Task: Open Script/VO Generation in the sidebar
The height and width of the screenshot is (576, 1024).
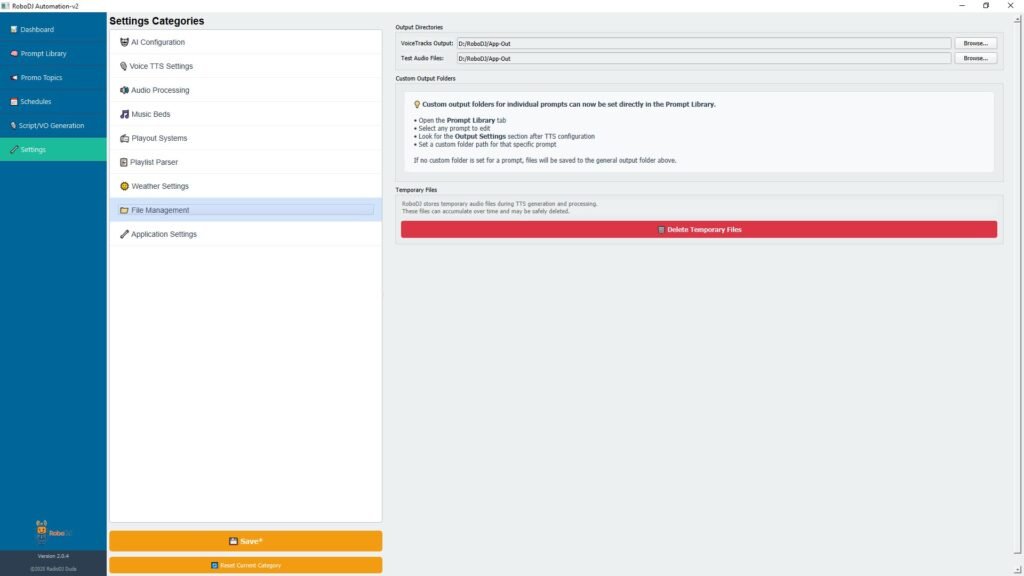Action: [x=53, y=126]
